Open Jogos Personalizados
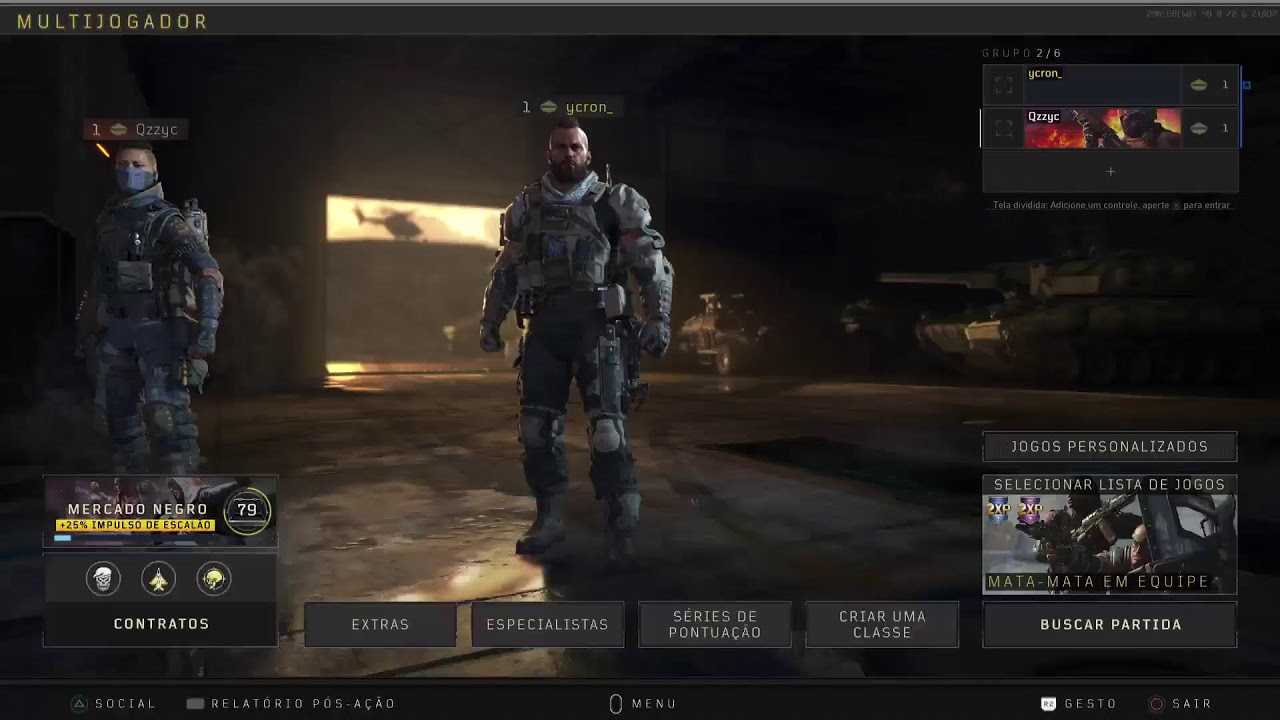This screenshot has height=720, width=1280. coord(1110,447)
